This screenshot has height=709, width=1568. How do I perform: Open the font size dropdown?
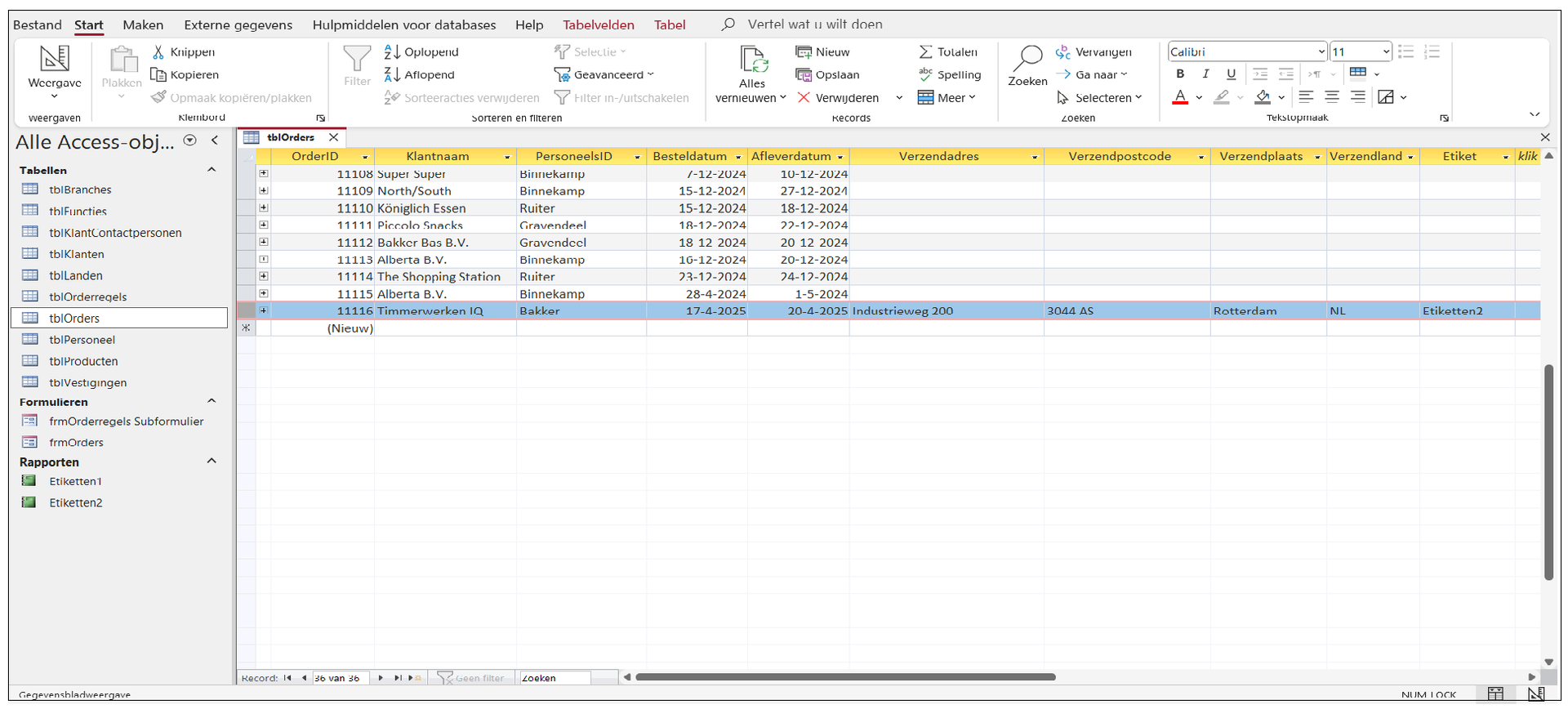(1386, 51)
